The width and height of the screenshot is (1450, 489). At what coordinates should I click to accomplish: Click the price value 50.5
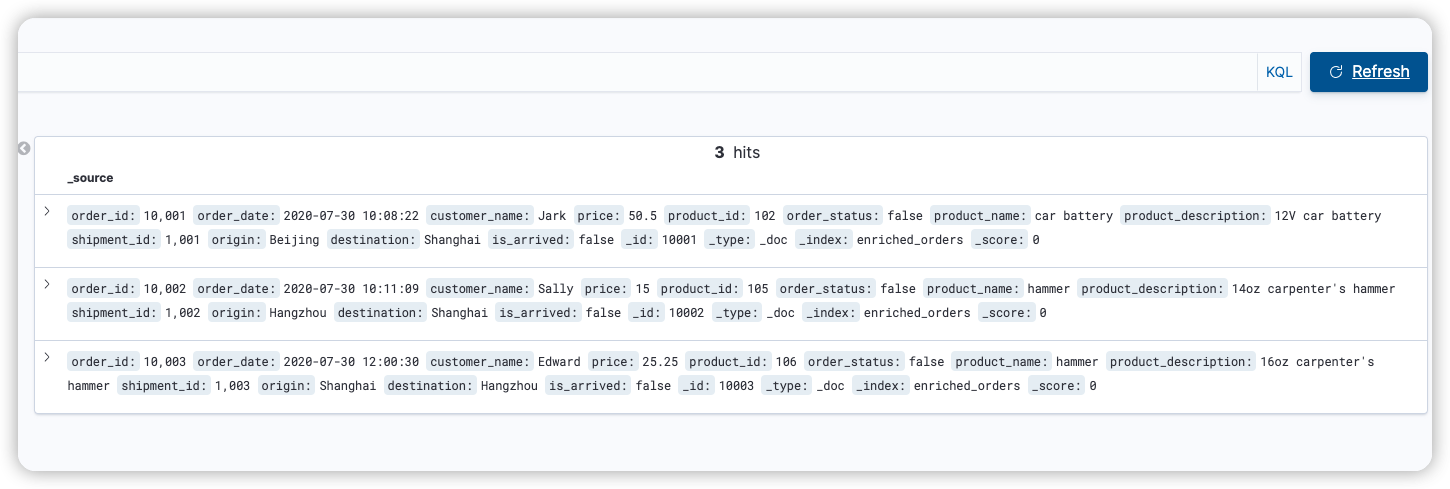click(642, 216)
